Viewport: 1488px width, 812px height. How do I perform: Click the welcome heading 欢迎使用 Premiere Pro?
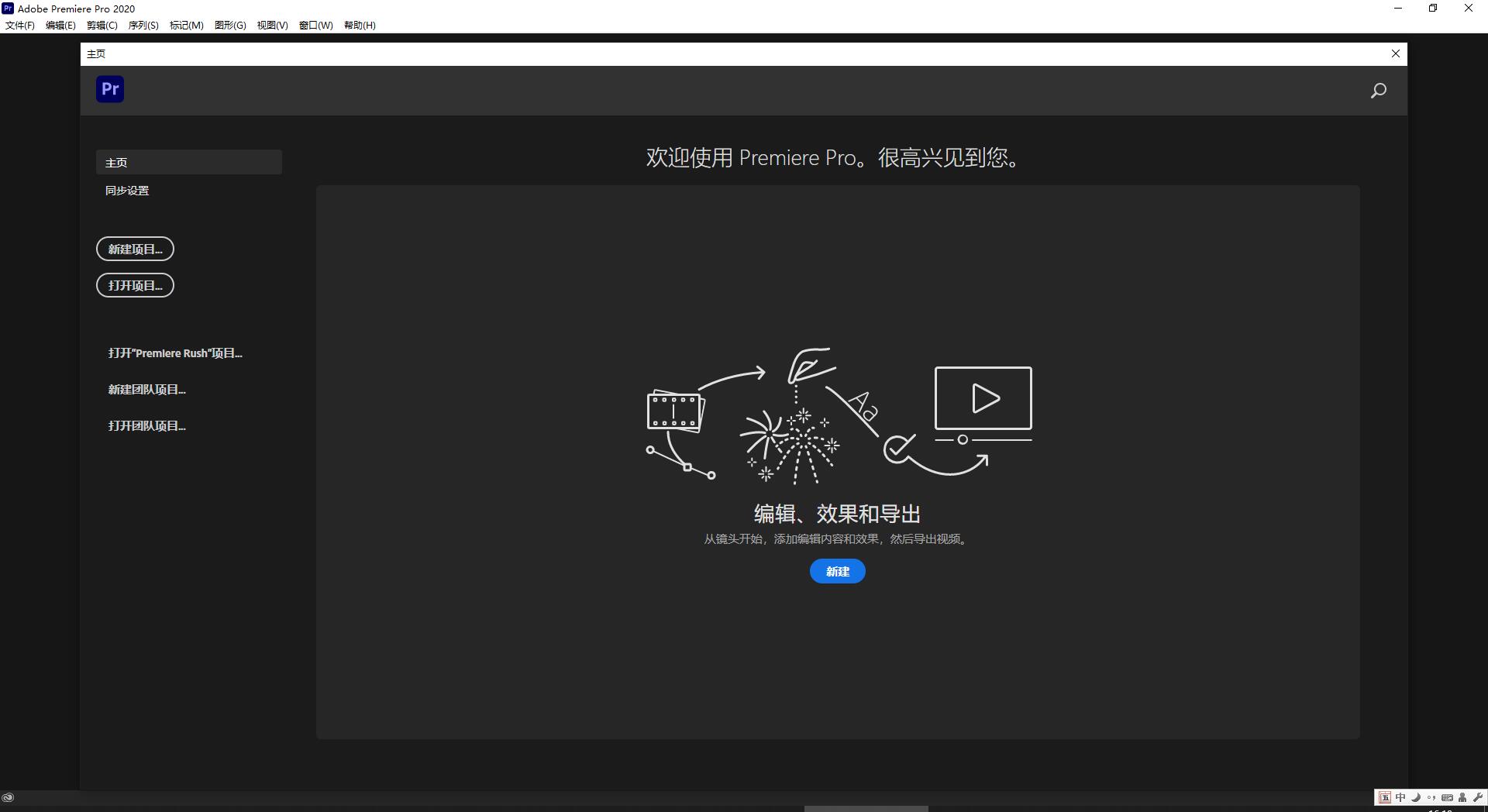click(833, 158)
